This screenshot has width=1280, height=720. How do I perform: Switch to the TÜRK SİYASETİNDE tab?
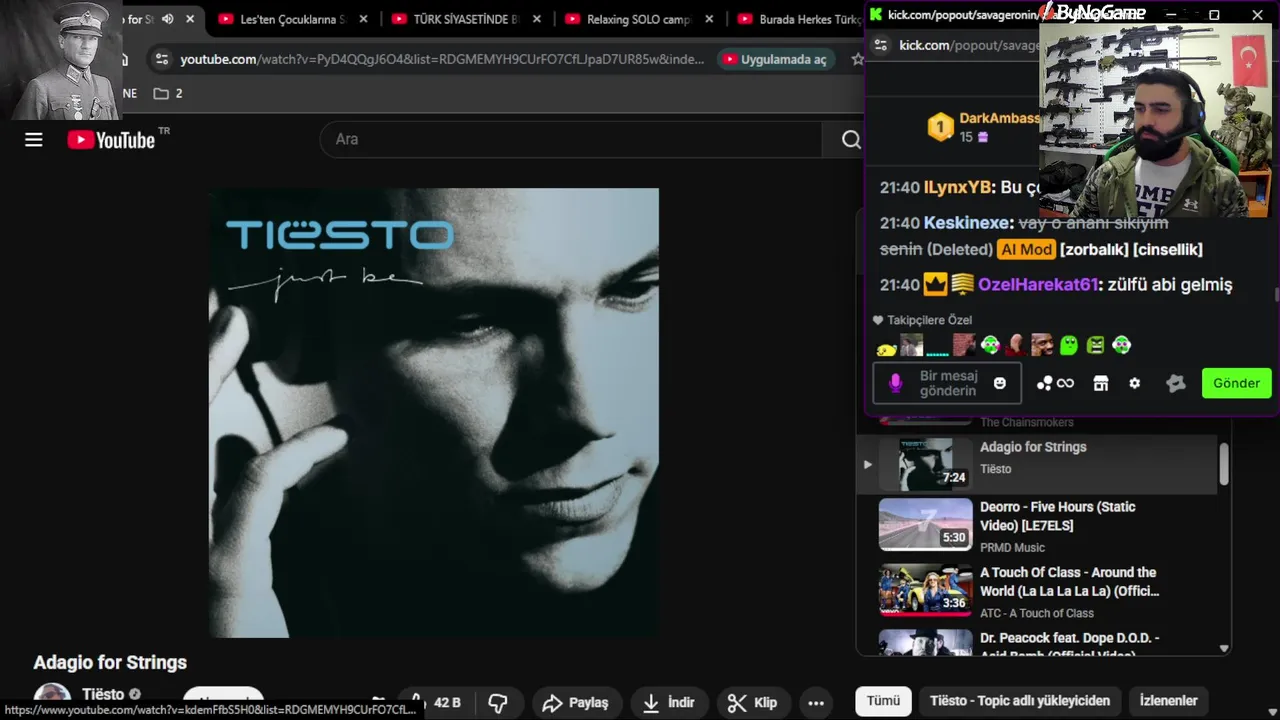pyautogui.click(x=468, y=19)
